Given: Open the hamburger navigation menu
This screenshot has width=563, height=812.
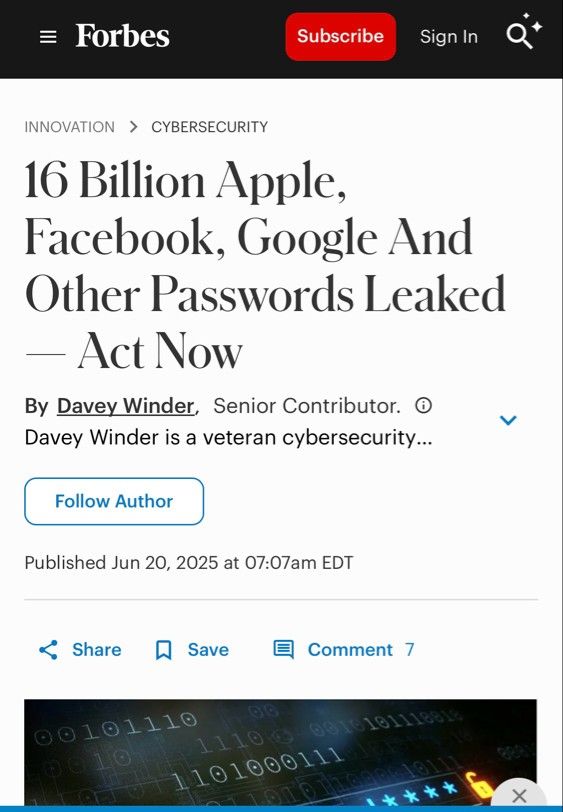Looking at the screenshot, I should (x=48, y=37).
